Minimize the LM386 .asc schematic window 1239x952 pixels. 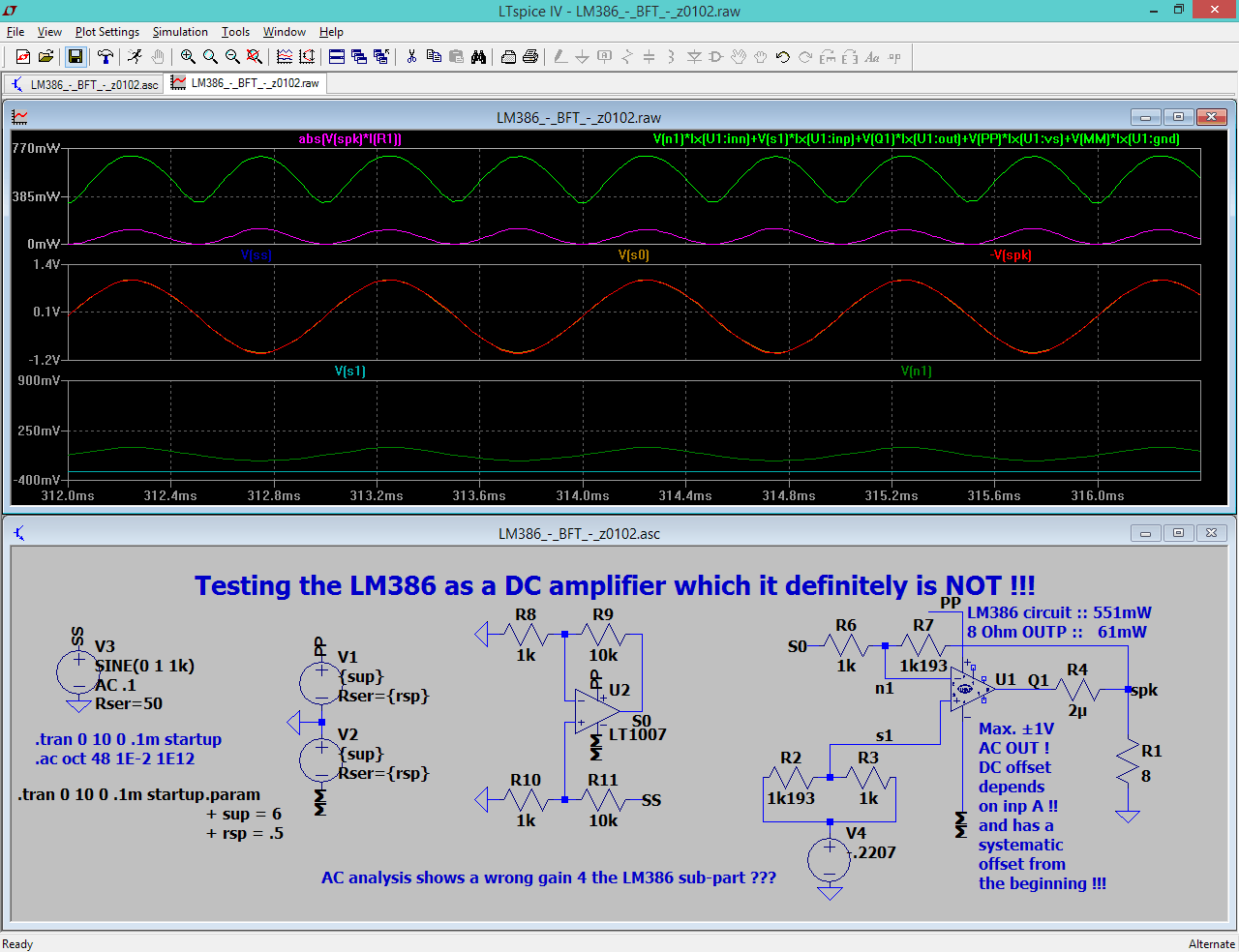tap(1145, 533)
